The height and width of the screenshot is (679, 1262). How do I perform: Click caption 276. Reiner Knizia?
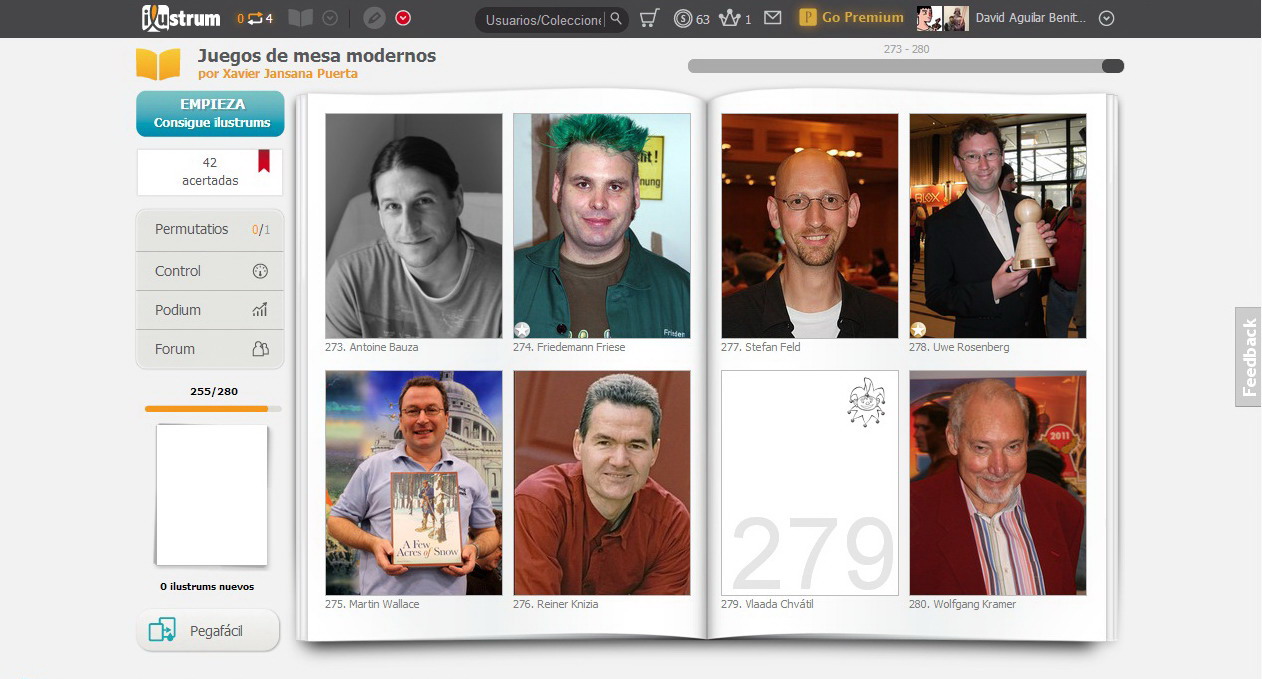(556, 604)
